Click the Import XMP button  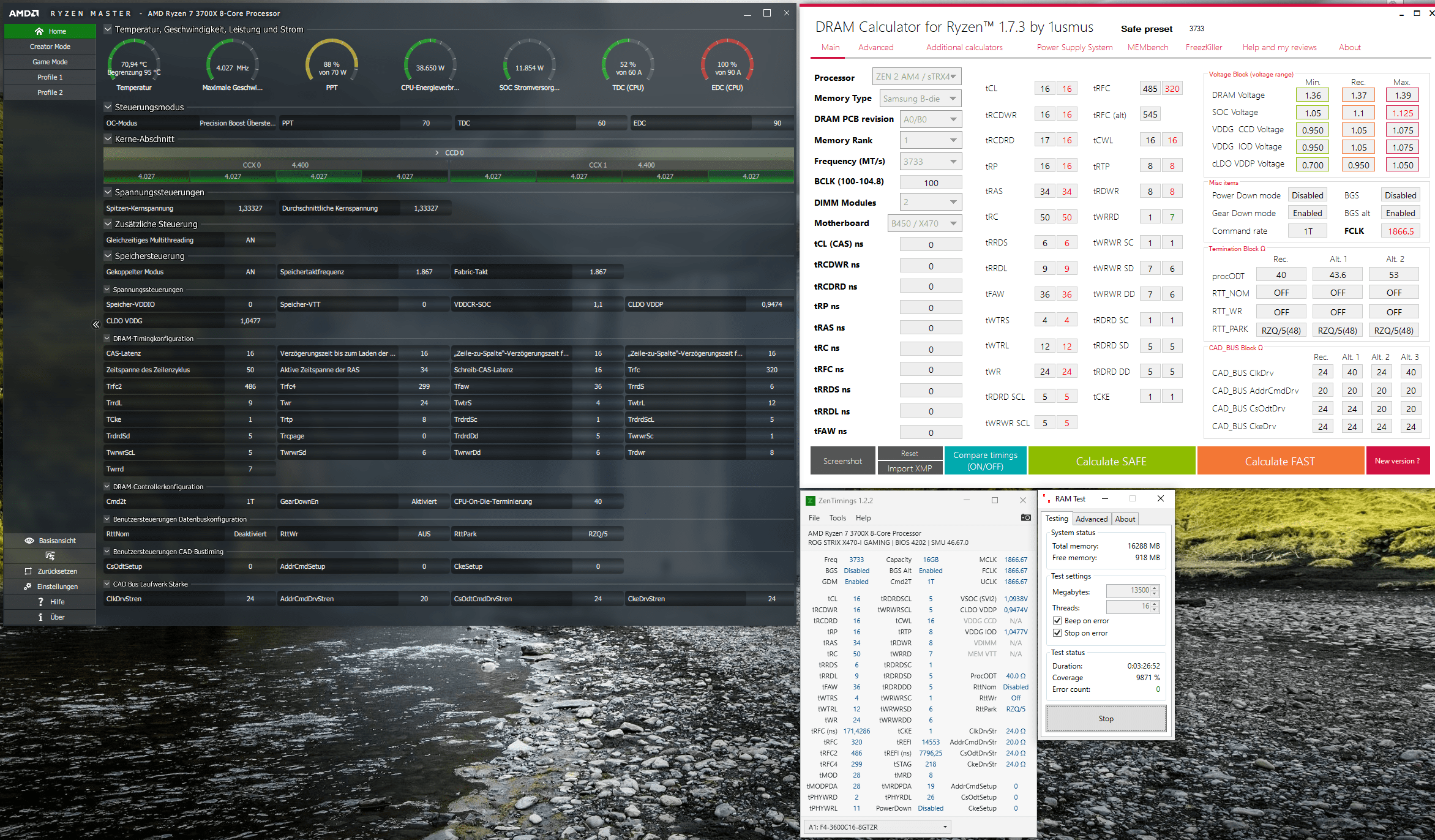click(x=910, y=468)
